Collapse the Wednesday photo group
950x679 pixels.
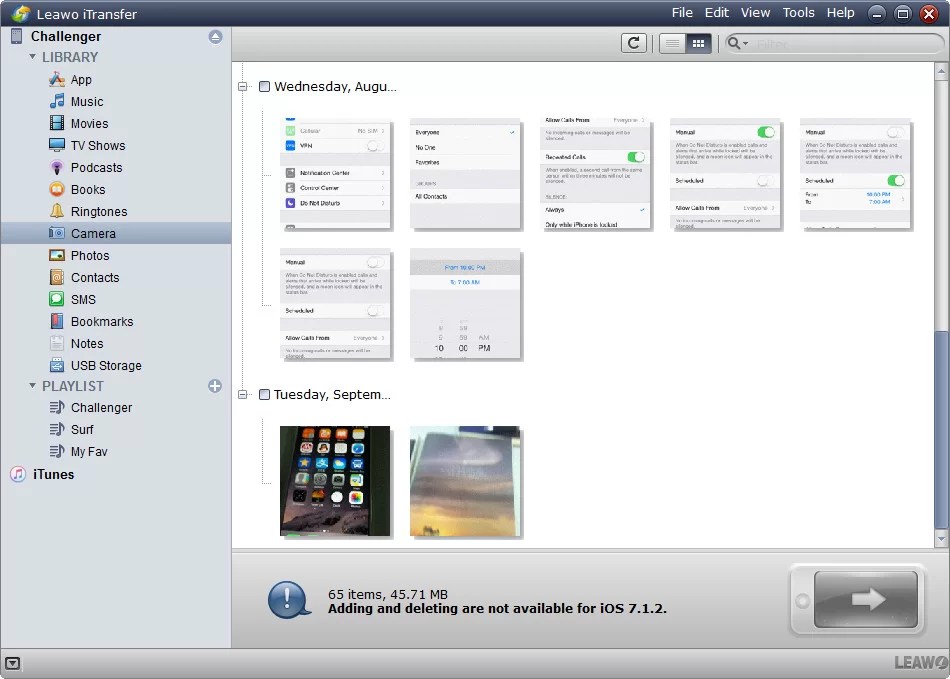pyautogui.click(x=241, y=87)
